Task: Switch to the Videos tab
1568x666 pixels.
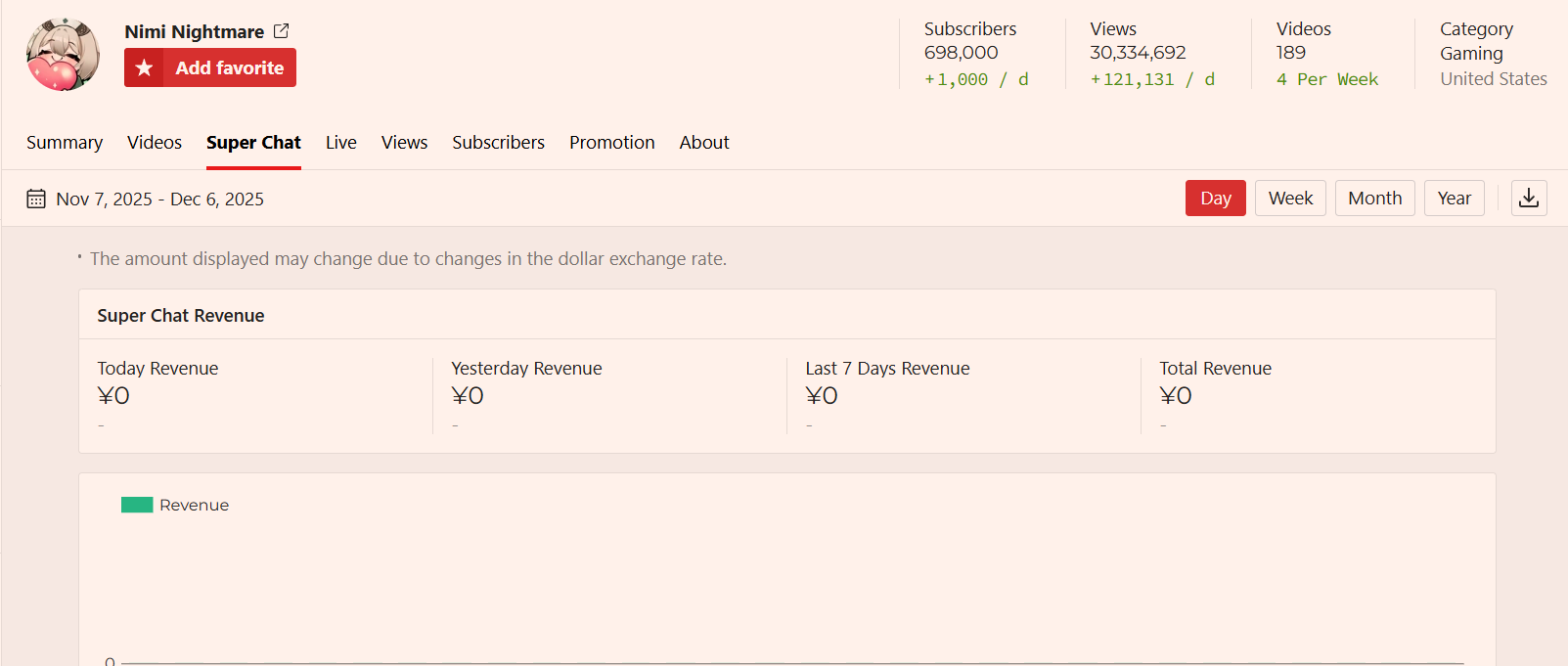Action: tap(155, 142)
